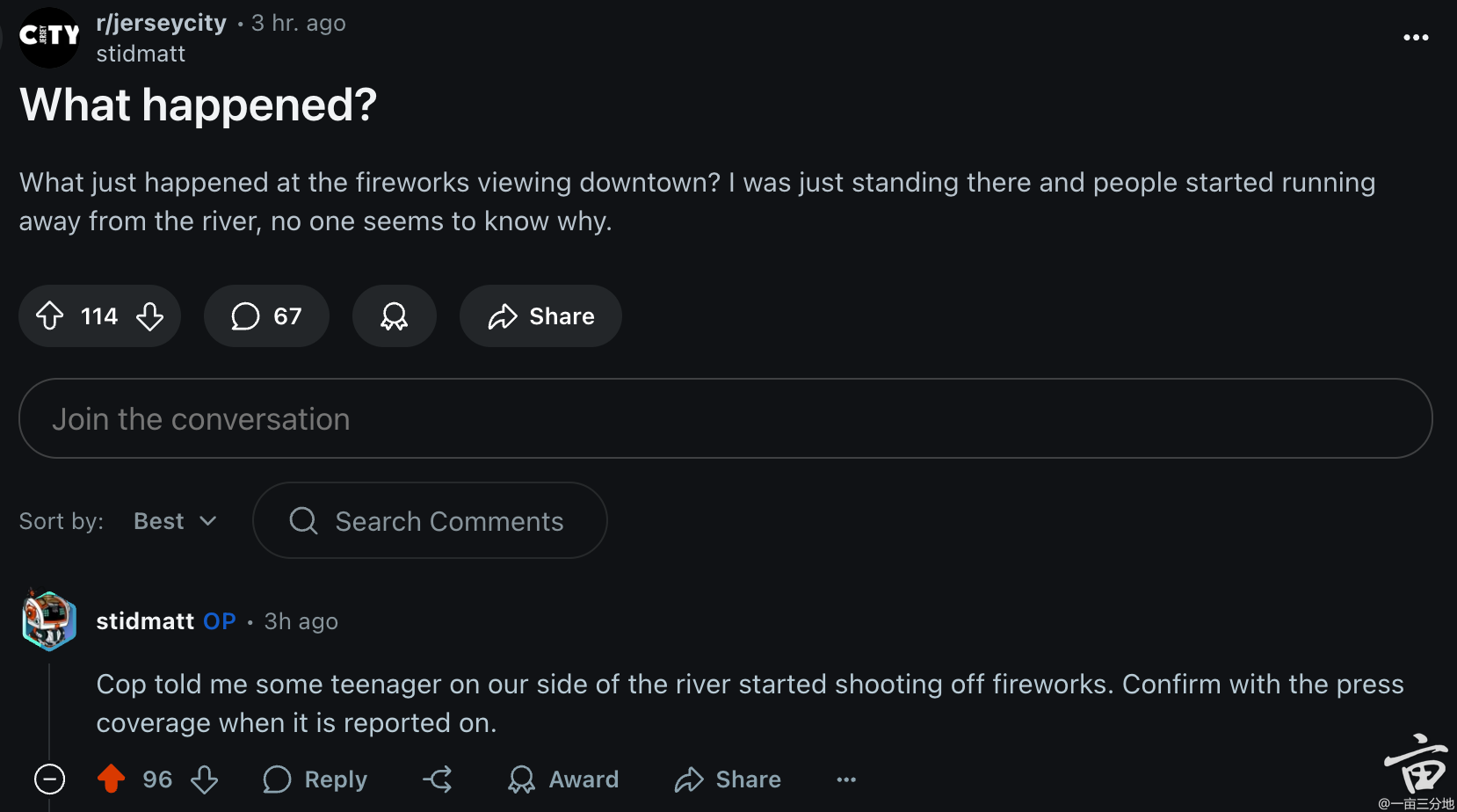
Task: Open the post overflow menu (three dots)
Action: pos(1416,37)
